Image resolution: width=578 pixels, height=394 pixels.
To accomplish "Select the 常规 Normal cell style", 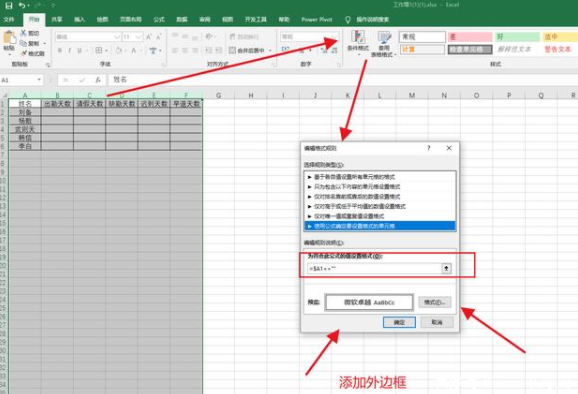I will (422, 37).
